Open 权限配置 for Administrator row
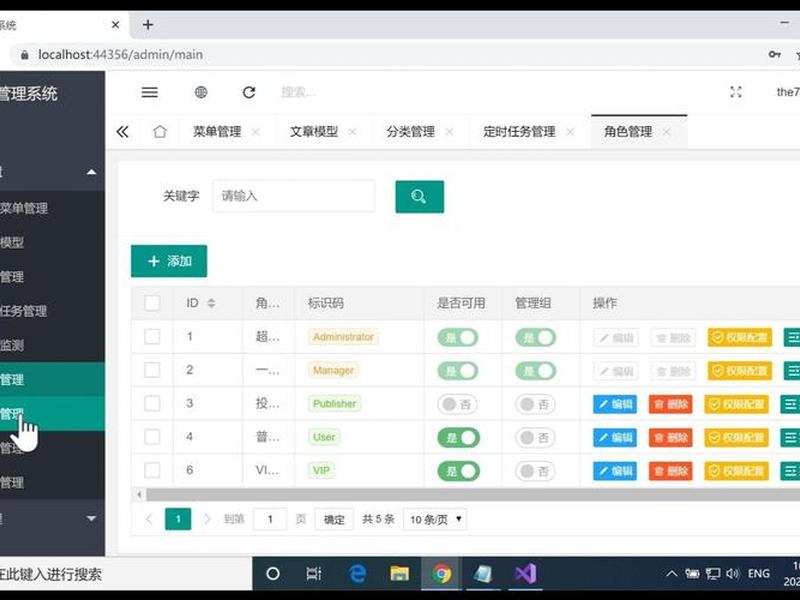 pos(740,338)
